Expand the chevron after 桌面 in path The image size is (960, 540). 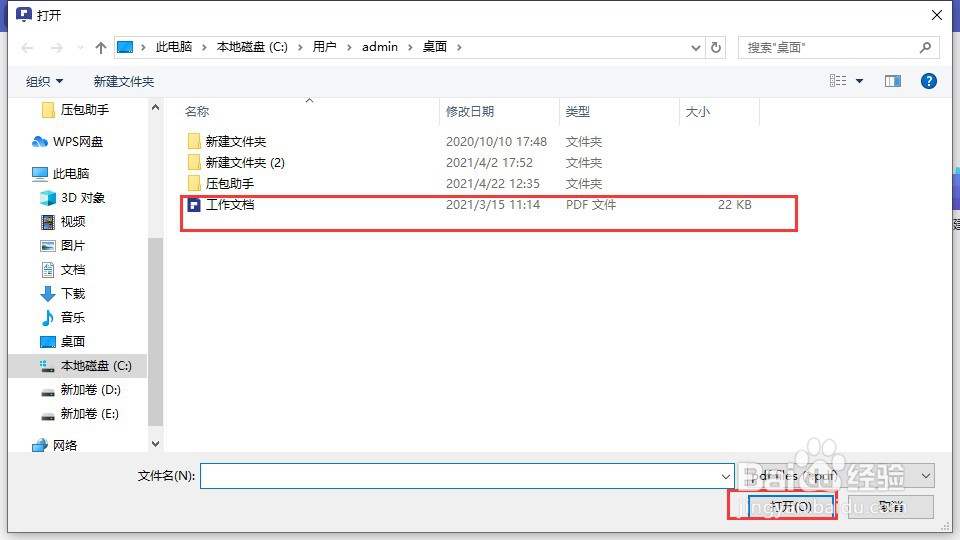(x=459, y=47)
